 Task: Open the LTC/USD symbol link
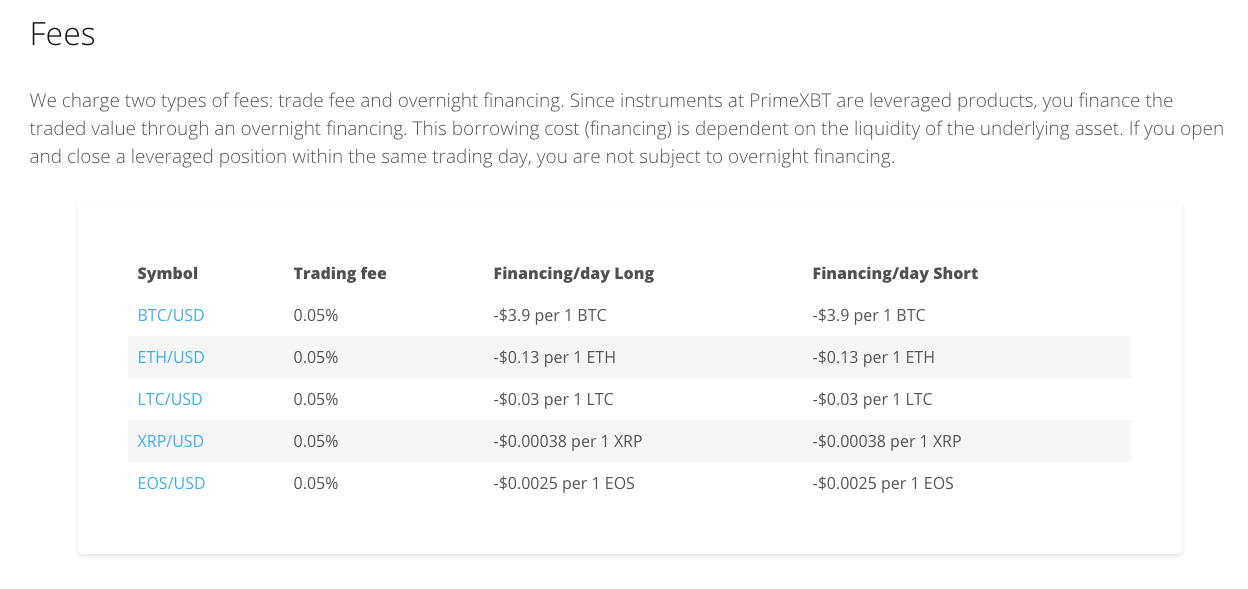pyautogui.click(x=170, y=399)
